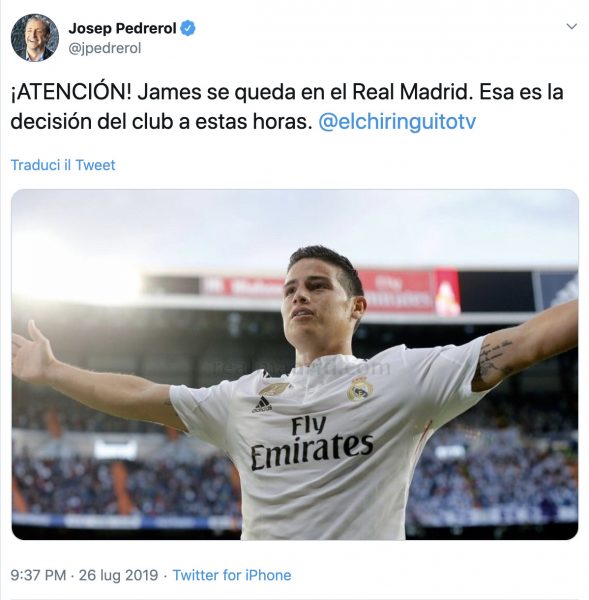Image resolution: width=589 pixels, height=600 pixels.
Task: Open the Twitter for iPhone source link
Action: tap(232, 575)
